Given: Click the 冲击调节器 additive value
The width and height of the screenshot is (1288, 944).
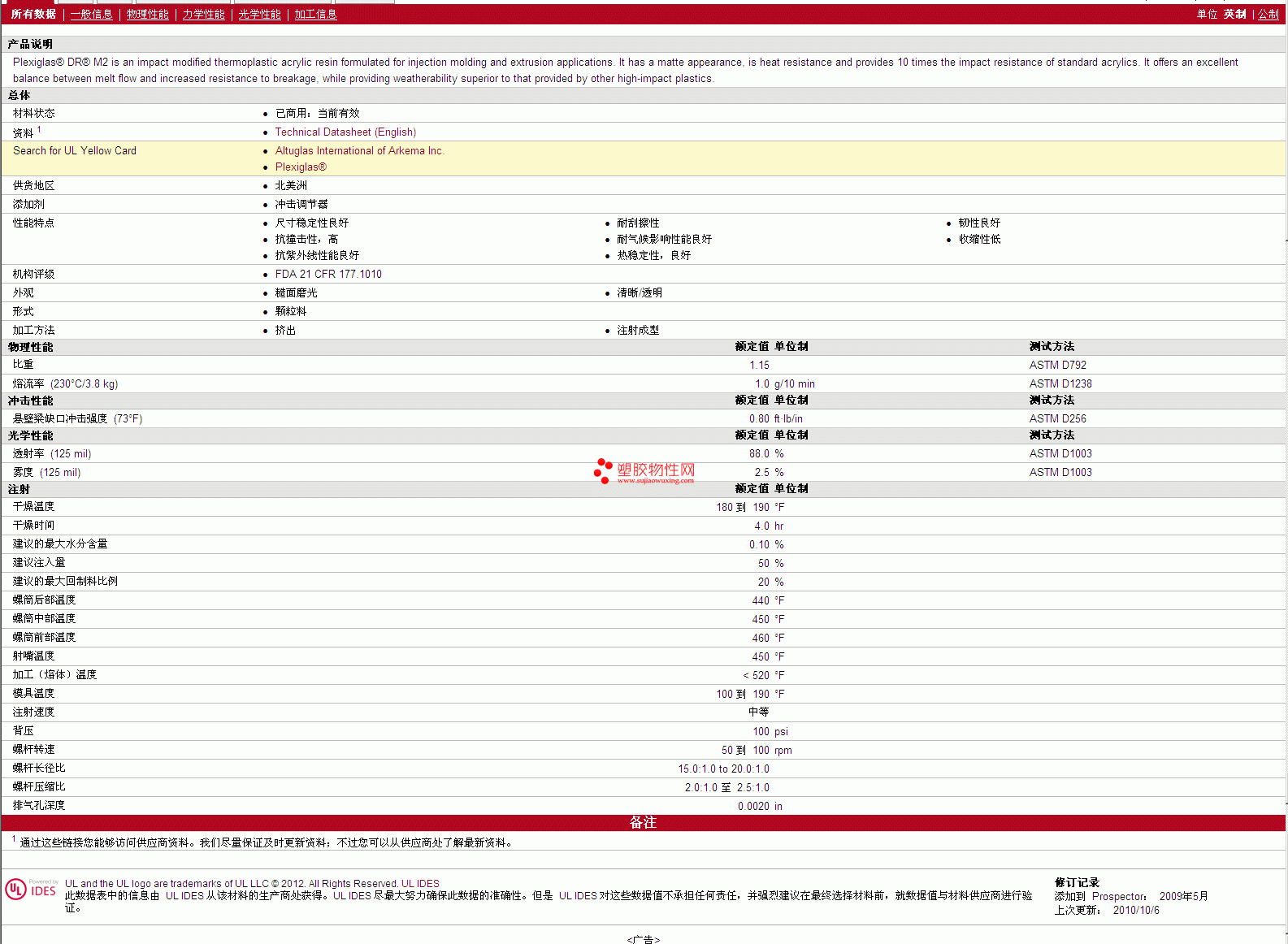Looking at the screenshot, I should [301, 205].
